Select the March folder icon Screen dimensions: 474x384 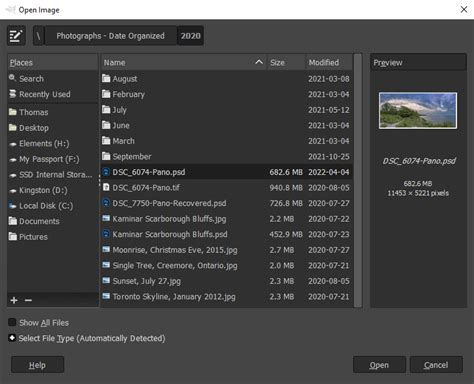106,141
